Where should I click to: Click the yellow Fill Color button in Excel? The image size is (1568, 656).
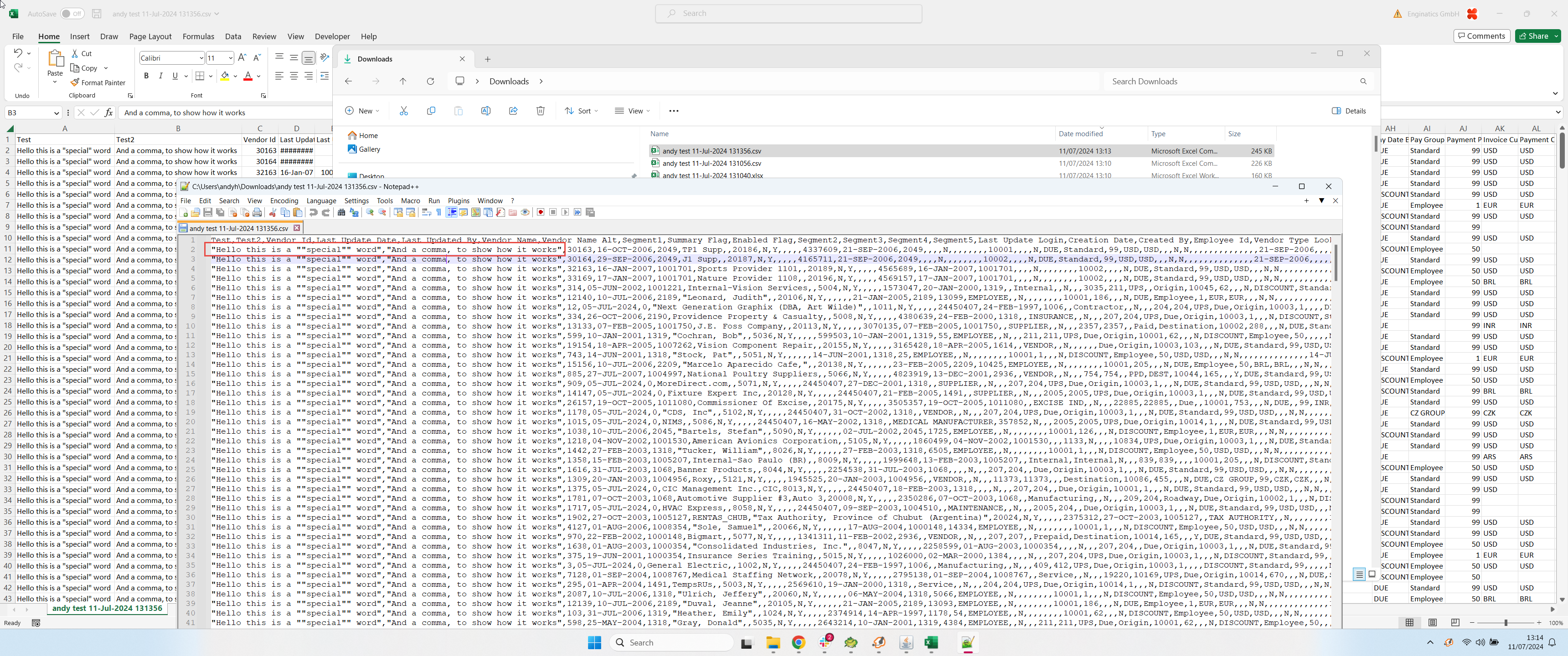225,76
